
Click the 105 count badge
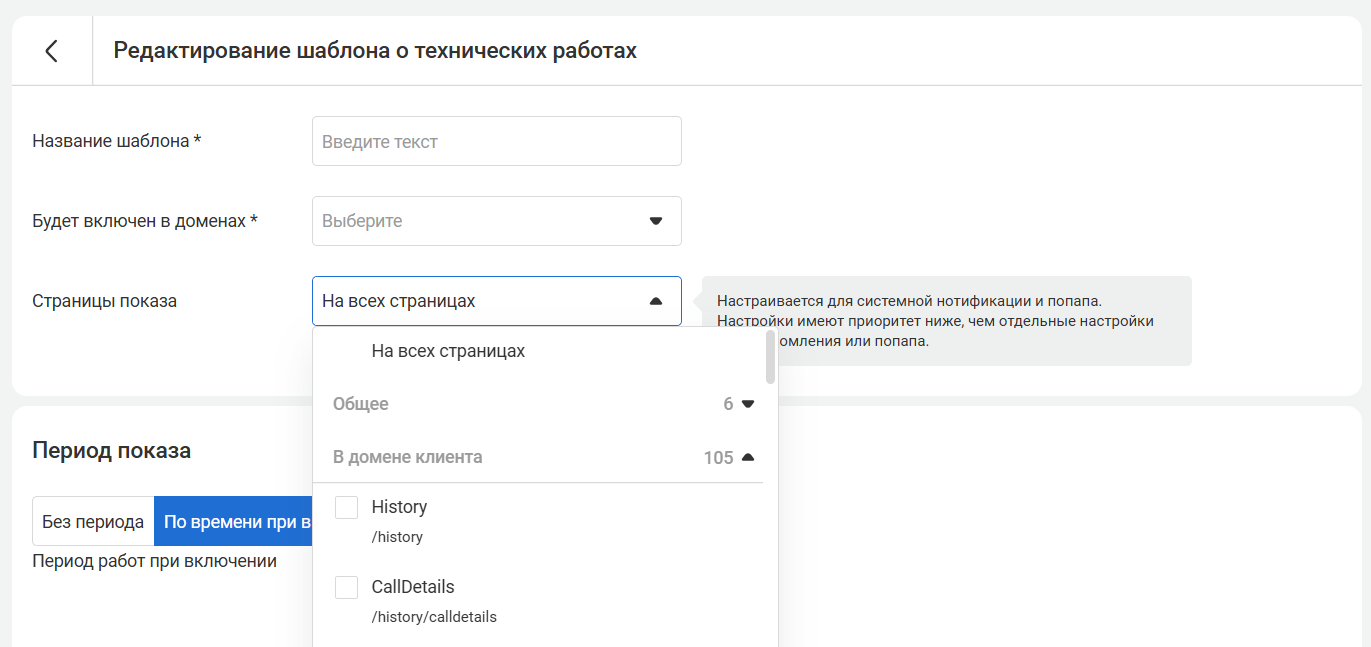[x=718, y=458]
